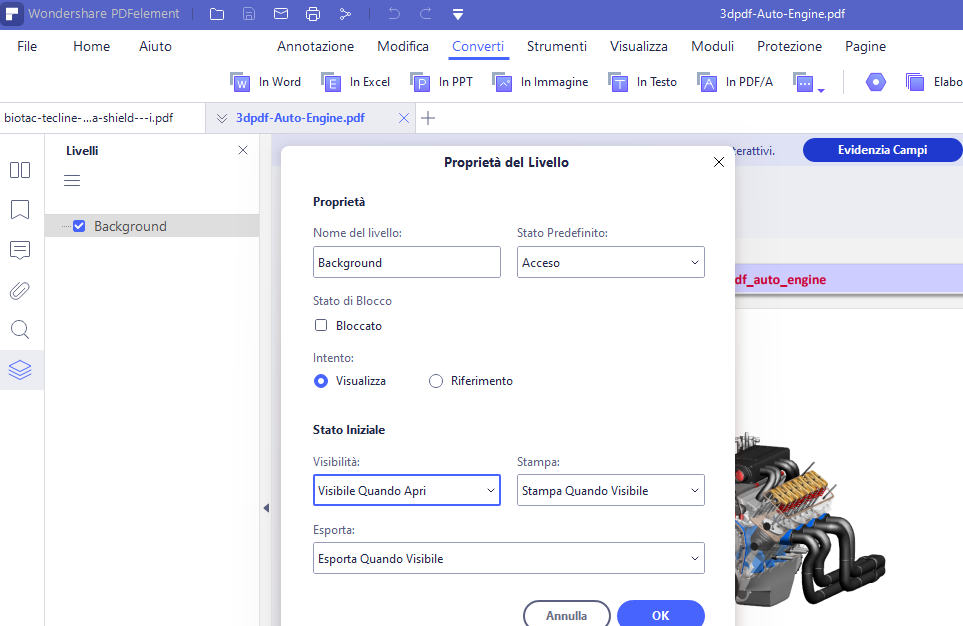The image size is (963, 626).
Task: Expand the Stato Predefinito dropdown
Action: point(610,262)
